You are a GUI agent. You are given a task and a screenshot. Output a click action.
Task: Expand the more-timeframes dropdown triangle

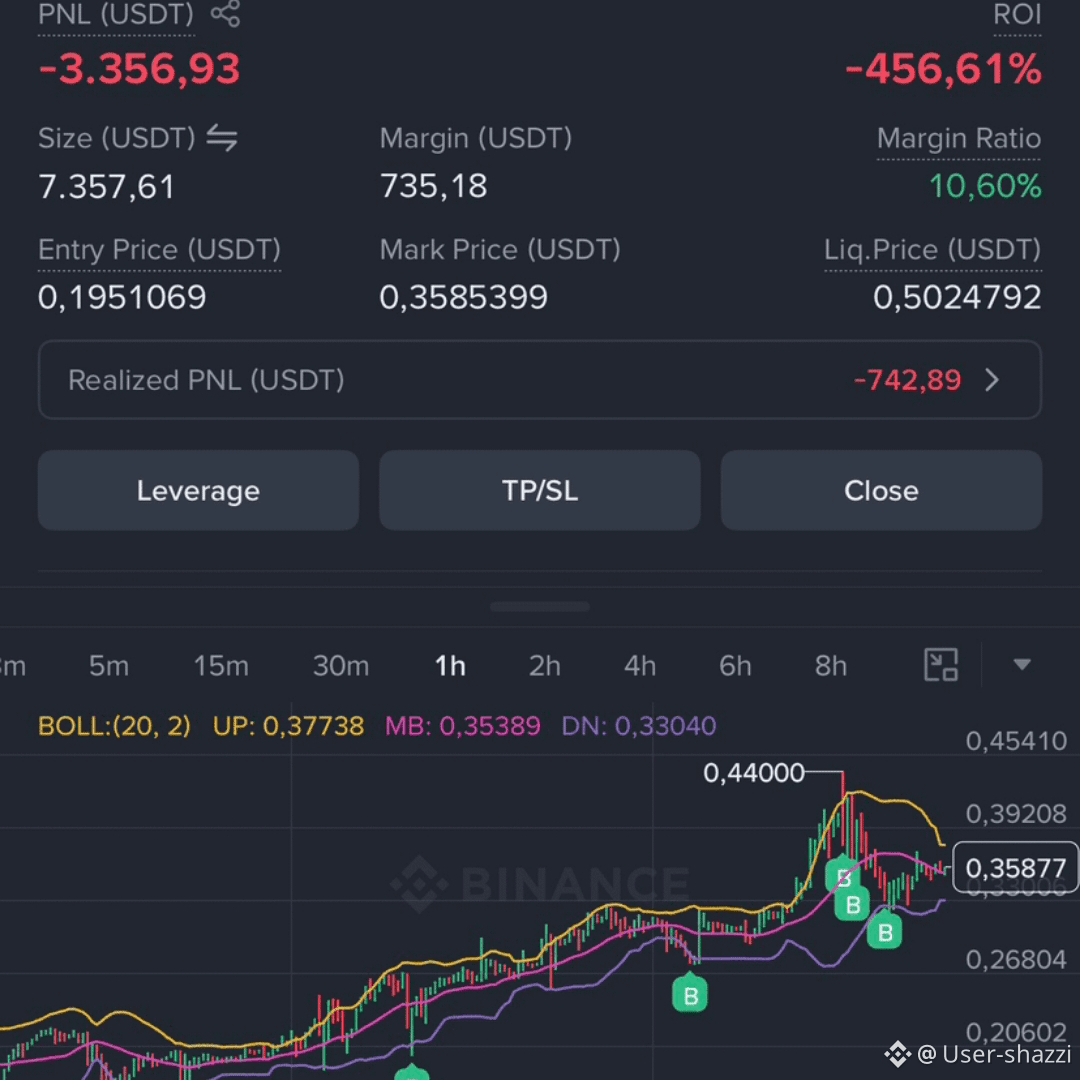point(1022,664)
